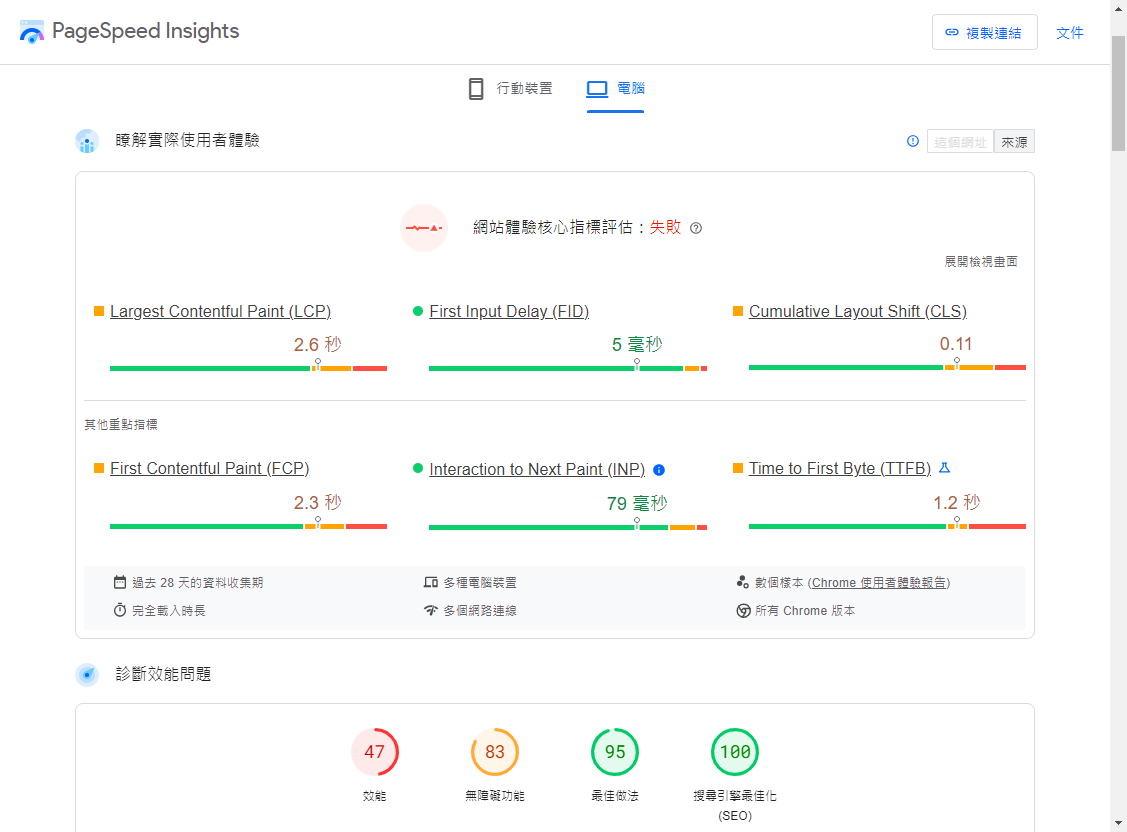Click the 83 無障礙功能 score gauge
Image resolution: width=1127 pixels, height=832 pixels.
coord(494,752)
